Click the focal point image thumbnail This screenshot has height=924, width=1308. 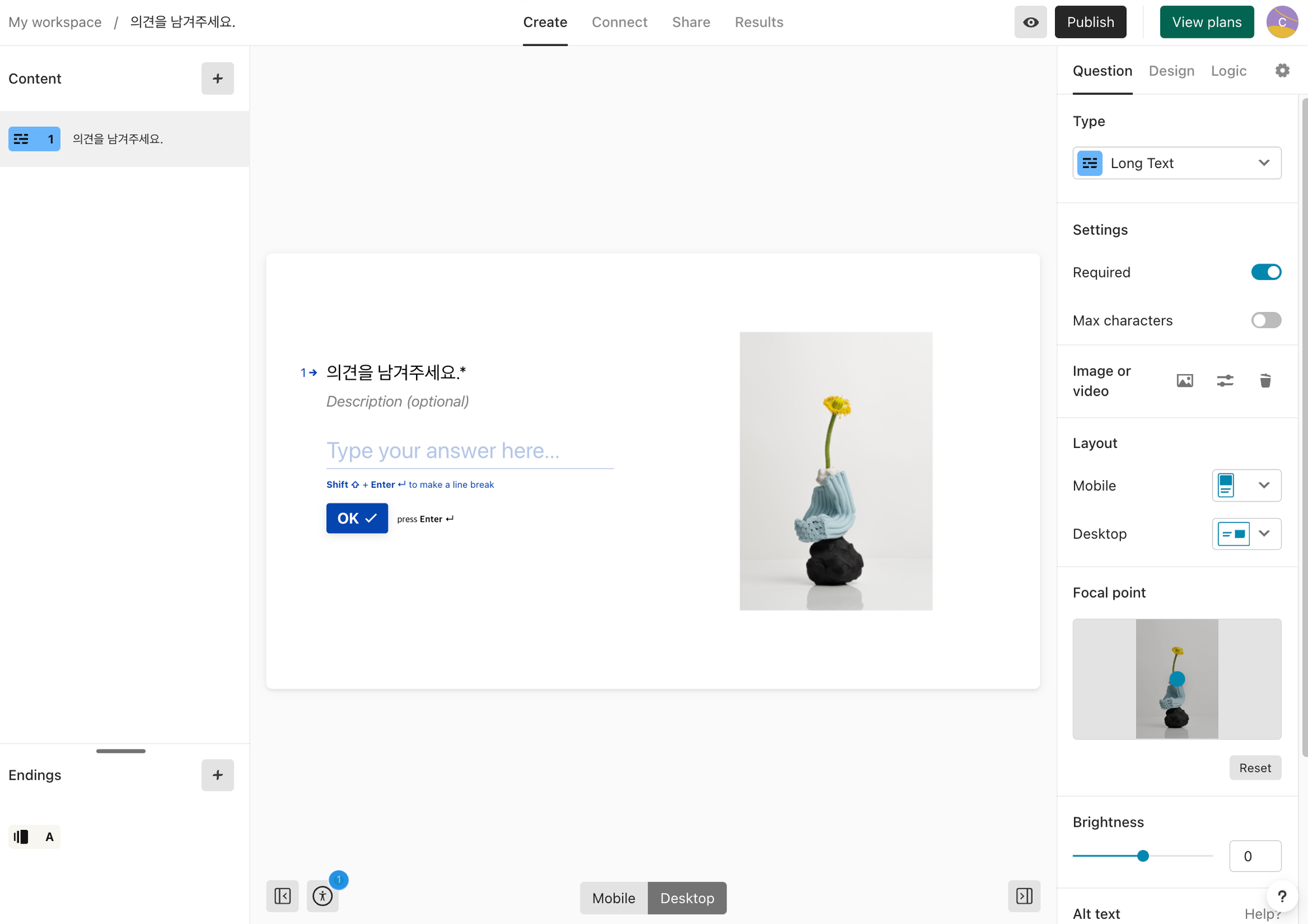point(1177,679)
